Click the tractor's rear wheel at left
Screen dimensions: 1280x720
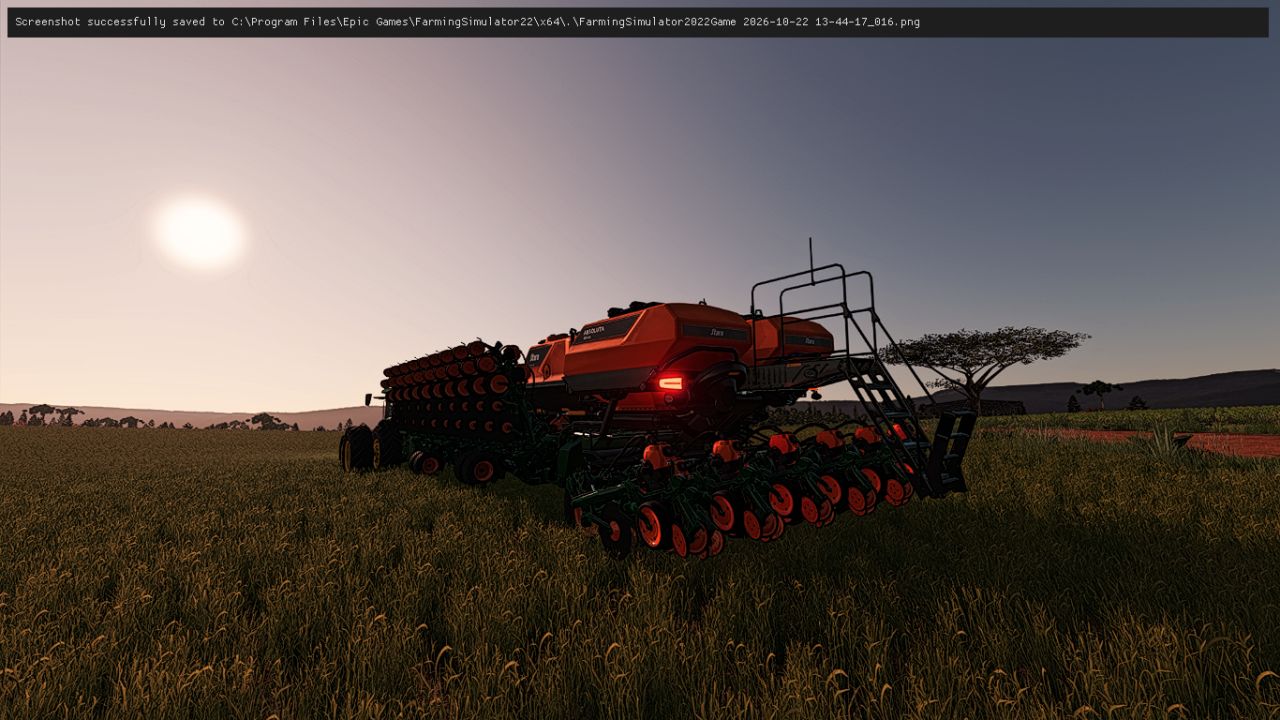[x=357, y=449]
